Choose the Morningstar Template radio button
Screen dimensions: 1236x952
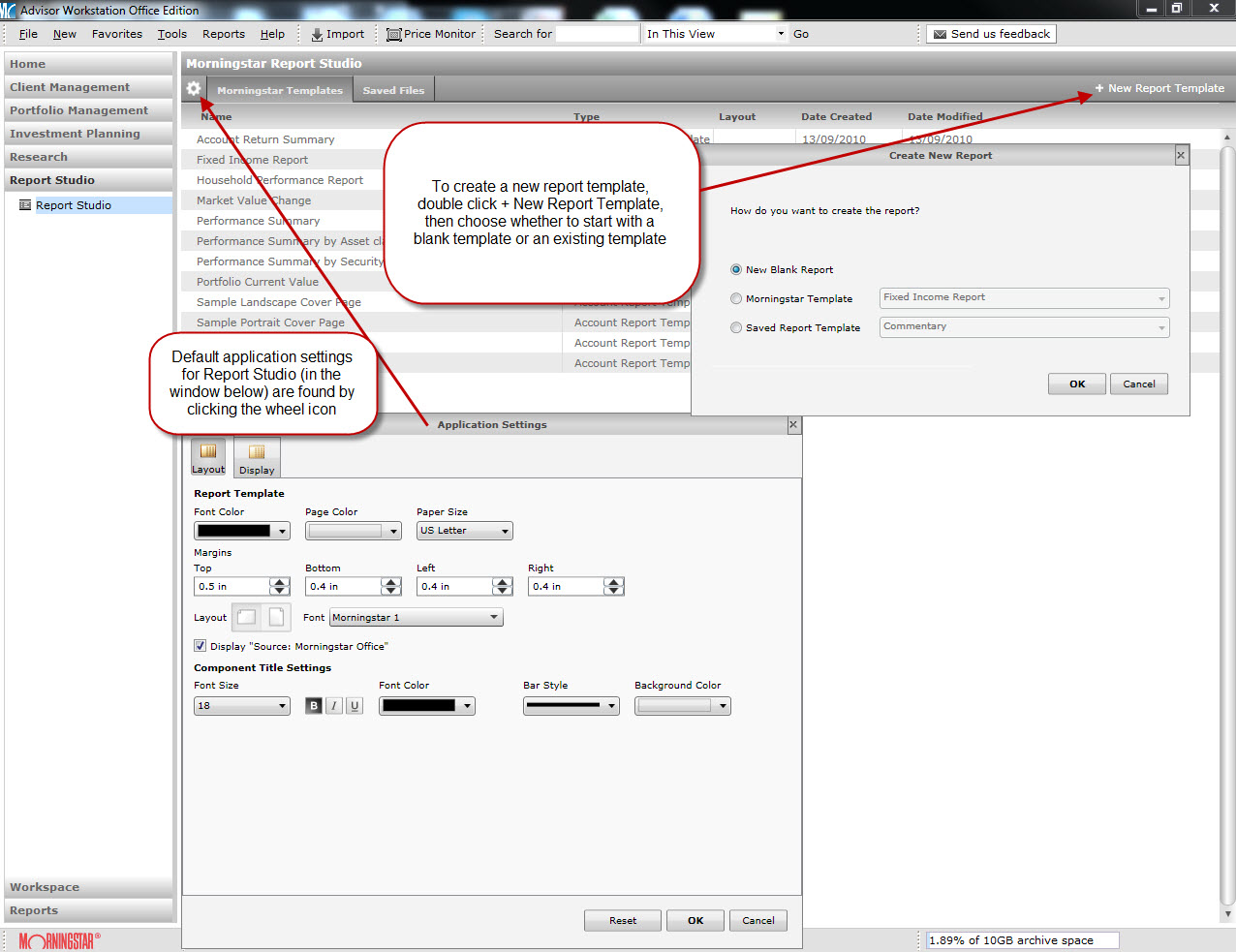(736, 299)
